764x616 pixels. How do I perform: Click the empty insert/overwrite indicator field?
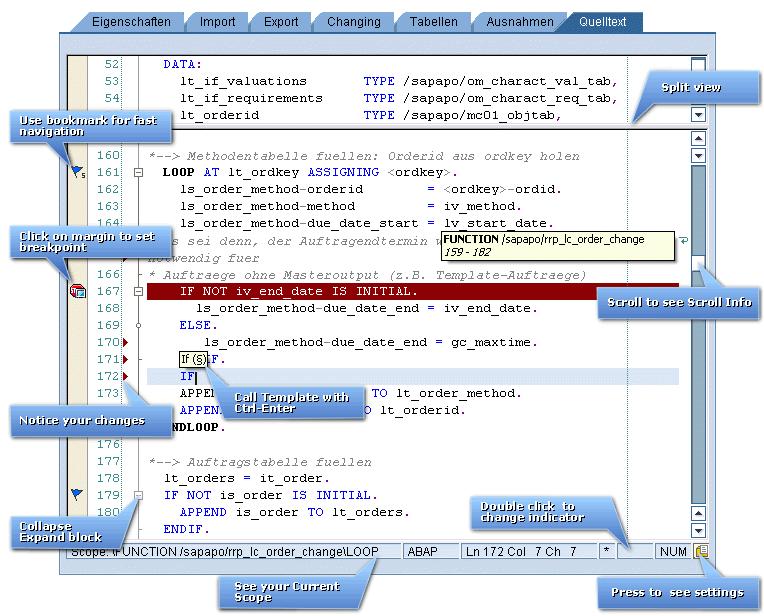point(635,552)
